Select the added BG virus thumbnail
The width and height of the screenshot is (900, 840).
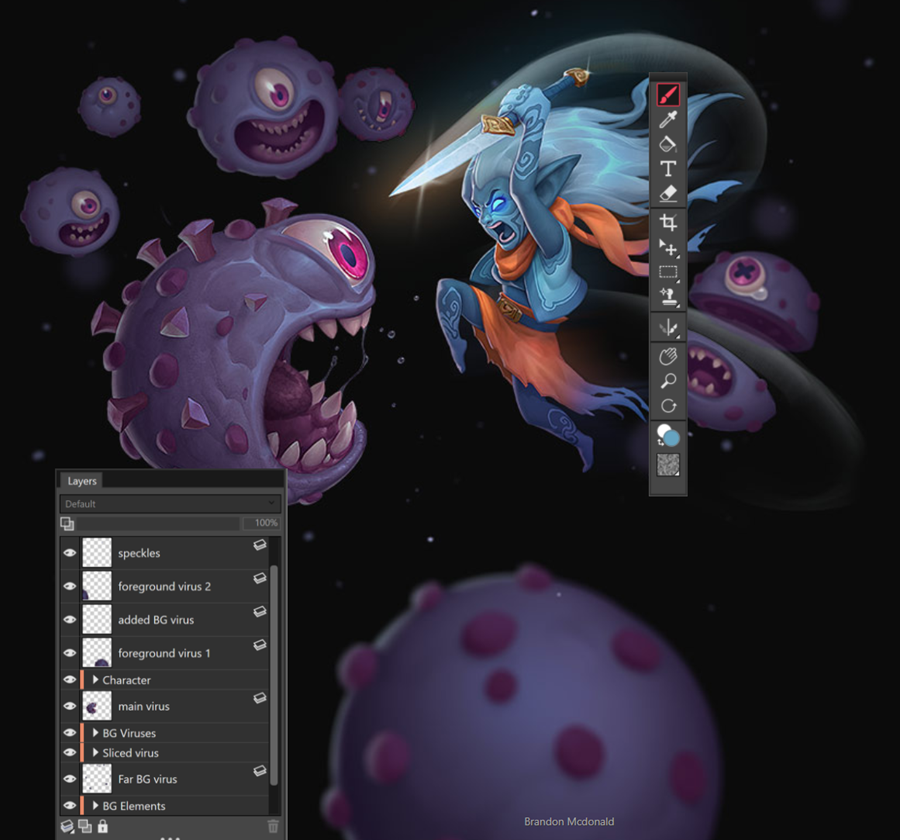[x=97, y=620]
